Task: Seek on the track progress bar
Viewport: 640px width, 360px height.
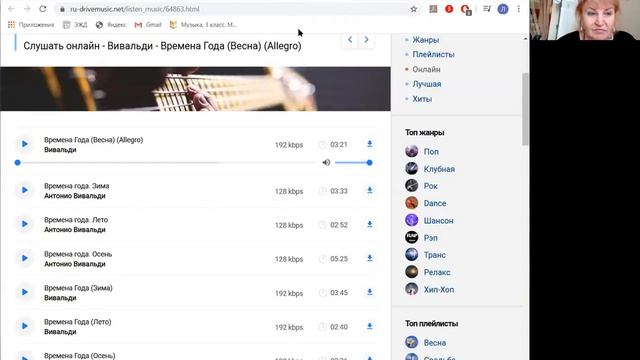Action: coord(165,162)
